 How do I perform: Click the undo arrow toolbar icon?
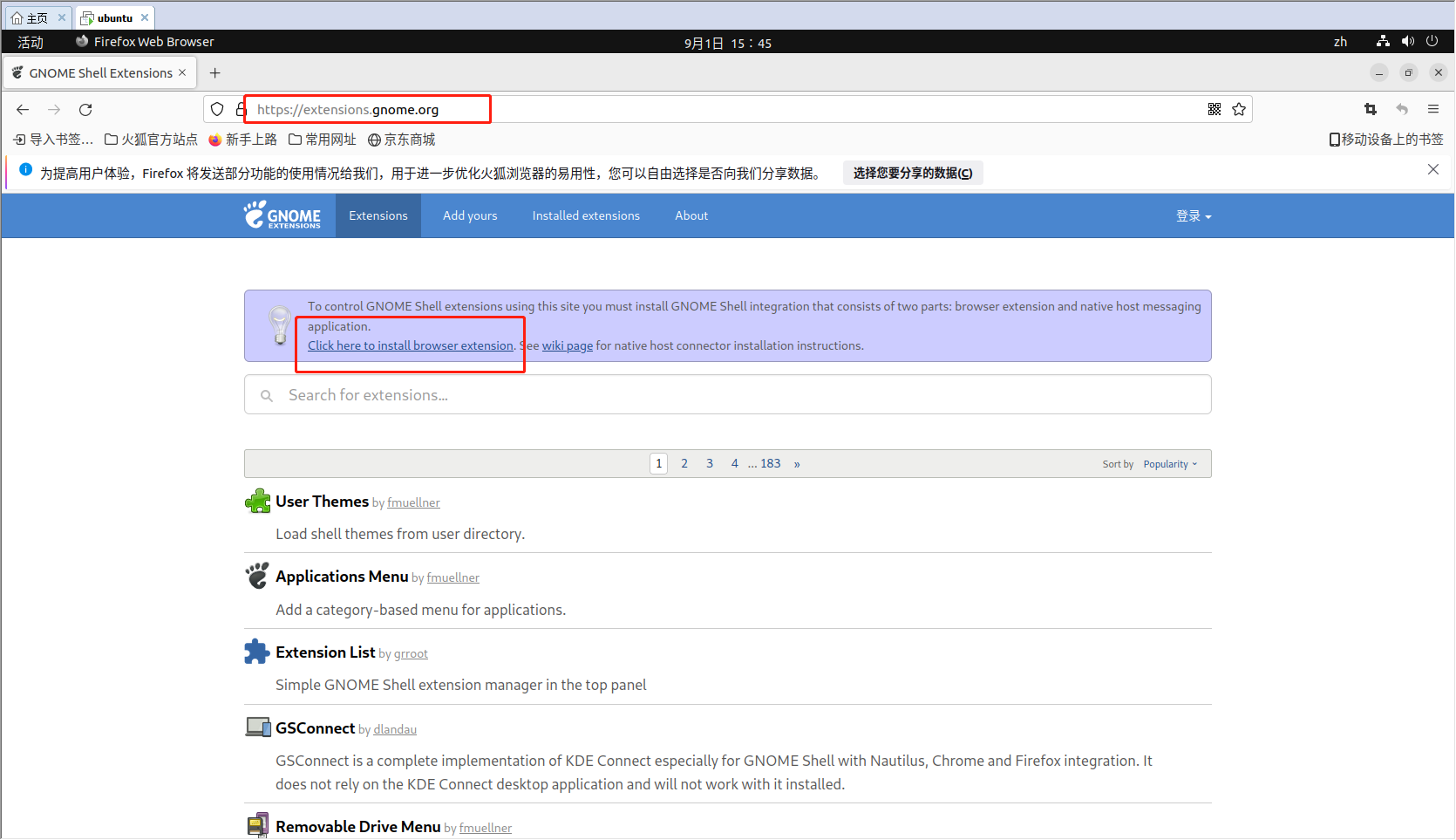[x=1402, y=109]
